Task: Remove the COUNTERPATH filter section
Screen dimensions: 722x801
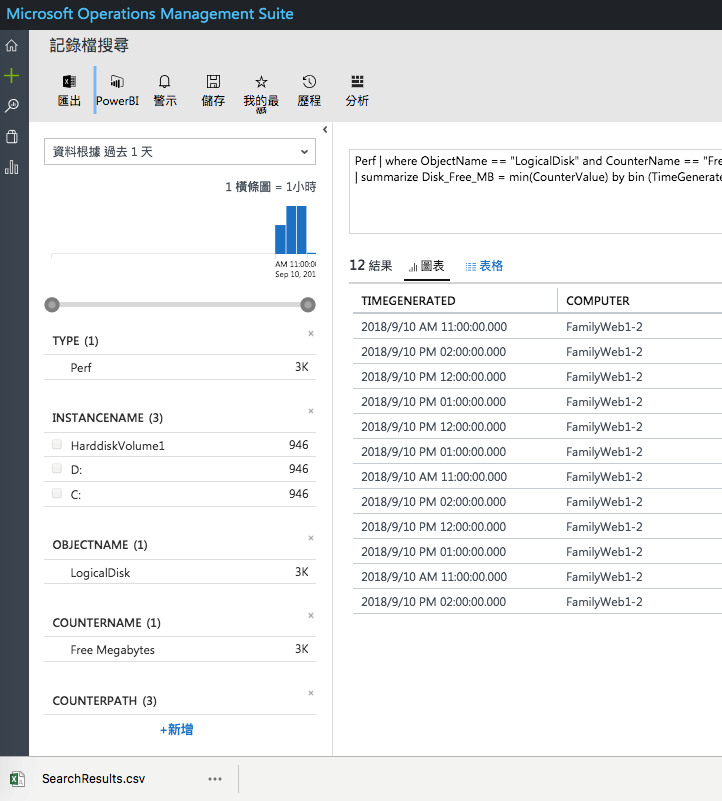Action: tap(311, 693)
